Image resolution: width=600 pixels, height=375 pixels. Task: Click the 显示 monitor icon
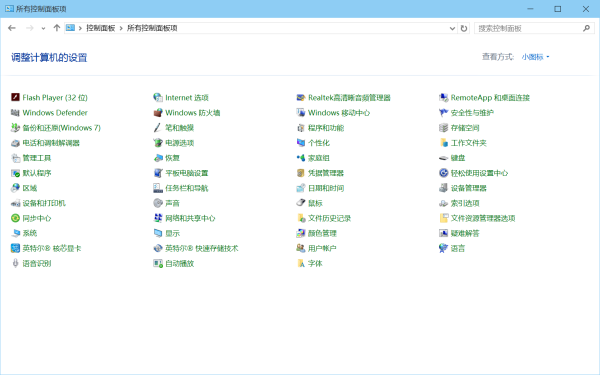[x=158, y=233]
